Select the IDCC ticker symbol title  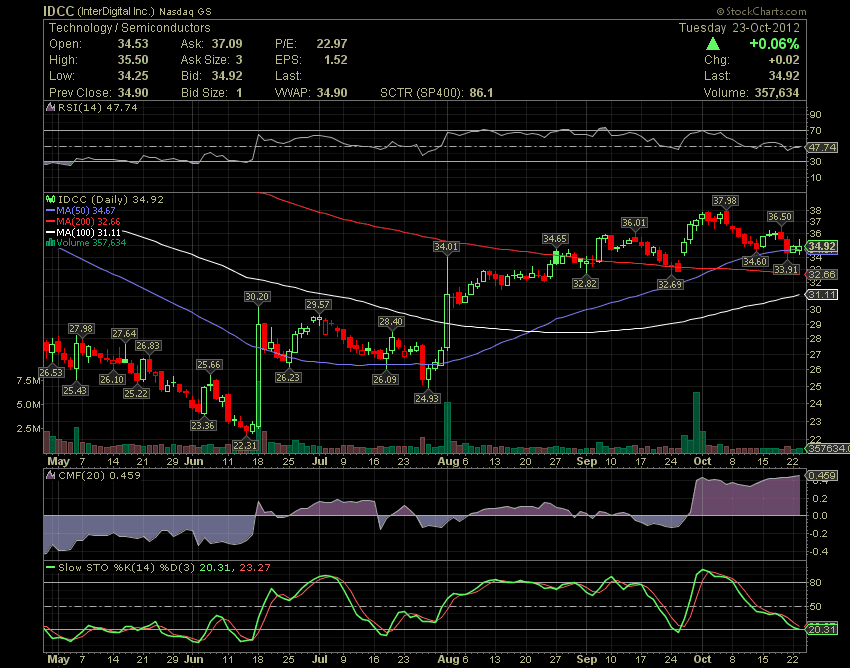click(x=59, y=11)
